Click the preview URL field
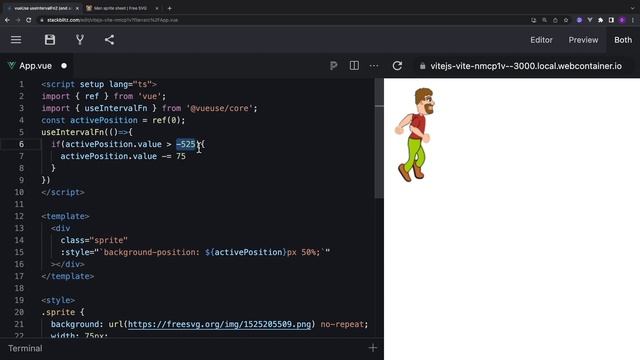Screen dimensions: 640x360 526,66
